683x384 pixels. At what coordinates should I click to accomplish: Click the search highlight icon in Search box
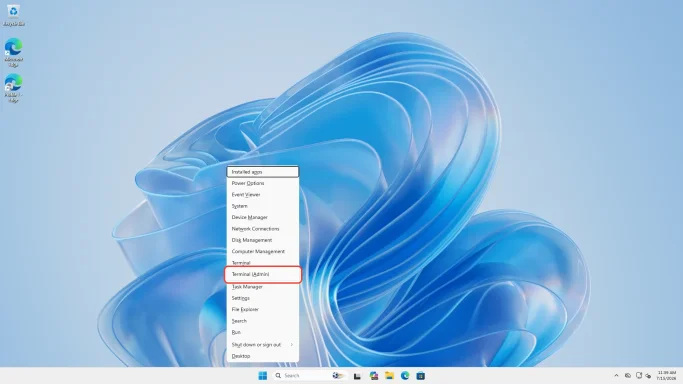[x=338, y=376]
